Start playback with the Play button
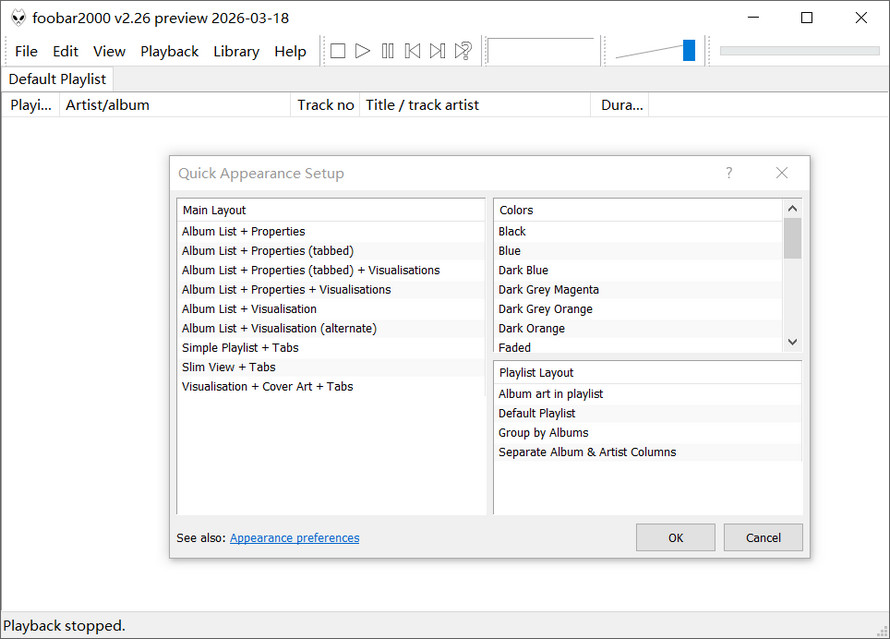 tap(362, 51)
